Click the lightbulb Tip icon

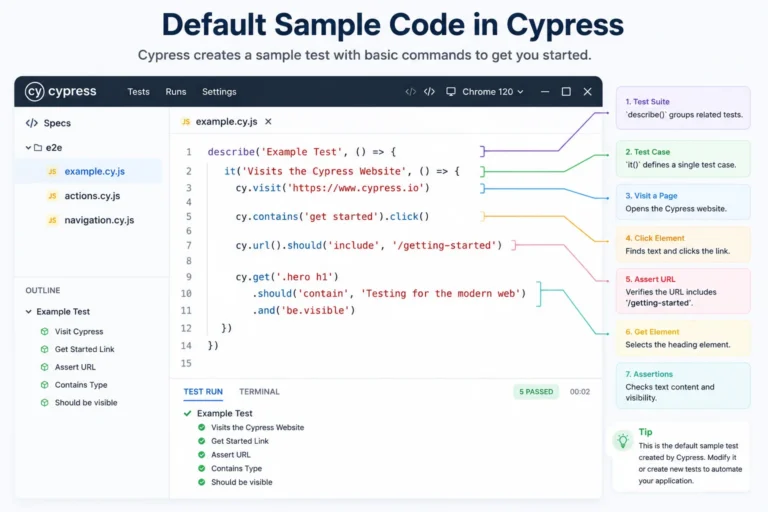tap(623, 440)
